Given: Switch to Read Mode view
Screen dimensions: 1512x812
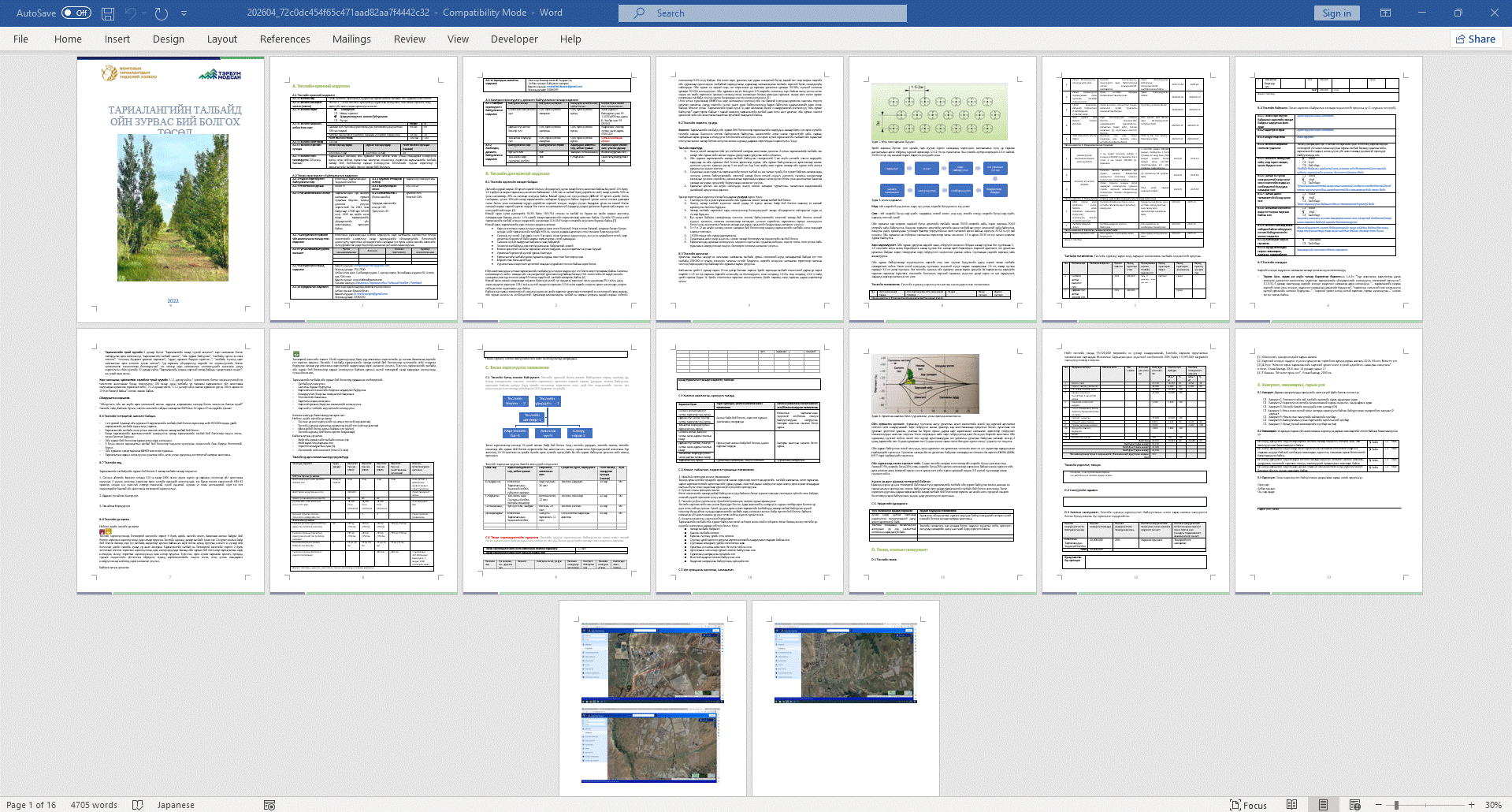Looking at the screenshot, I should coord(1291,805).
